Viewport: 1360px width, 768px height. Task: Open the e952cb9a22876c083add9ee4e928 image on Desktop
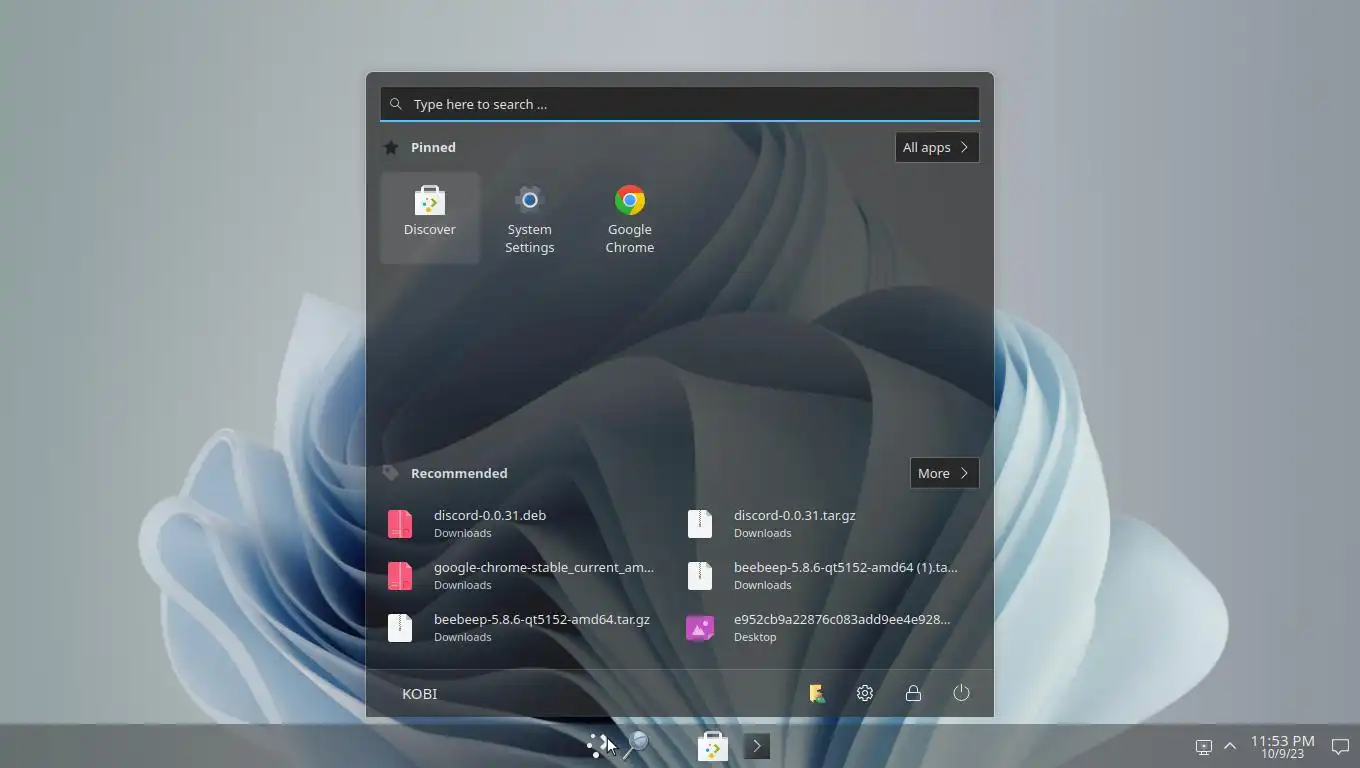click(x=830, y=627)
